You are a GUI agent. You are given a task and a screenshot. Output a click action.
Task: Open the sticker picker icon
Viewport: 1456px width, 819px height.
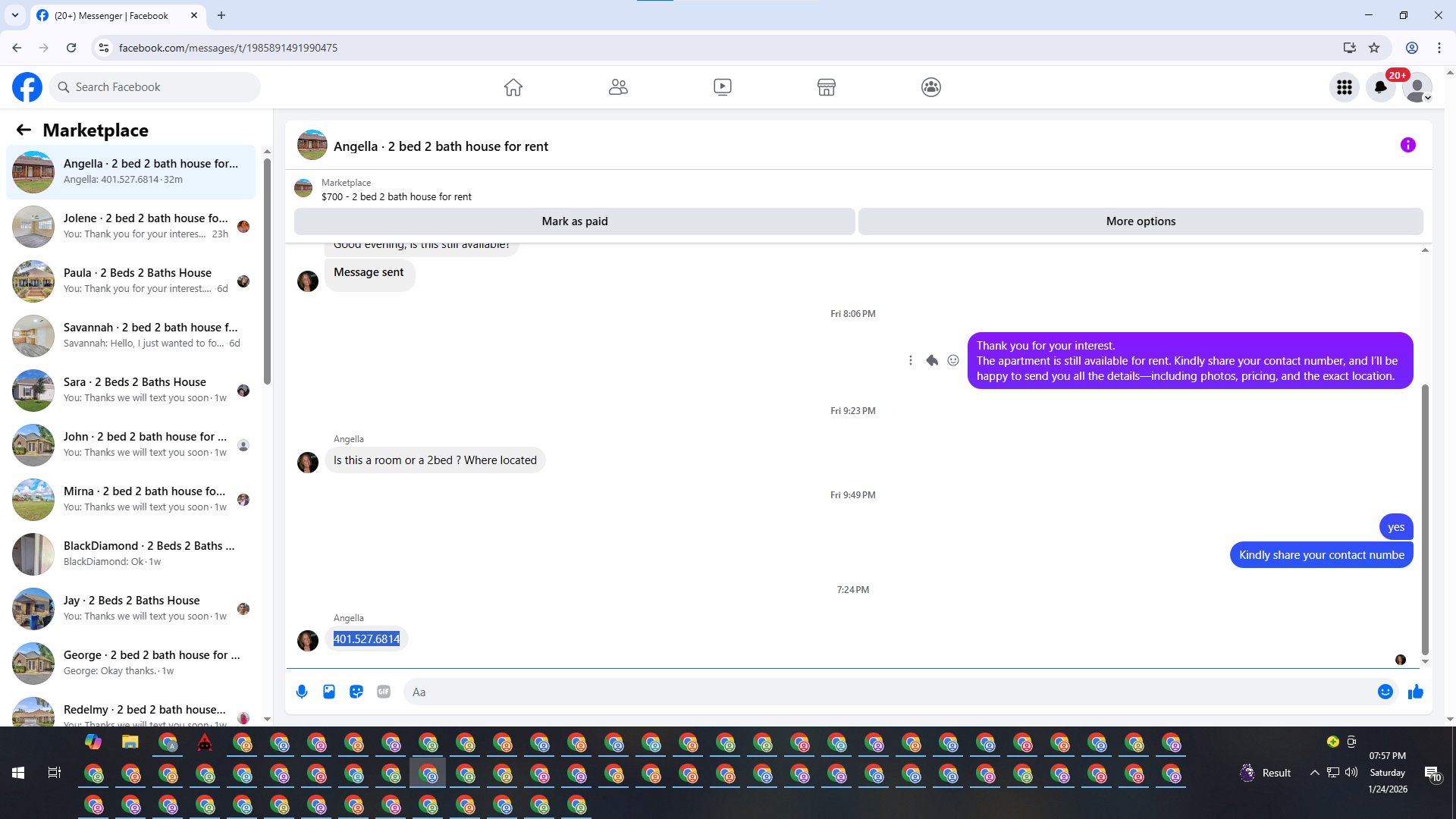point(356,692)
